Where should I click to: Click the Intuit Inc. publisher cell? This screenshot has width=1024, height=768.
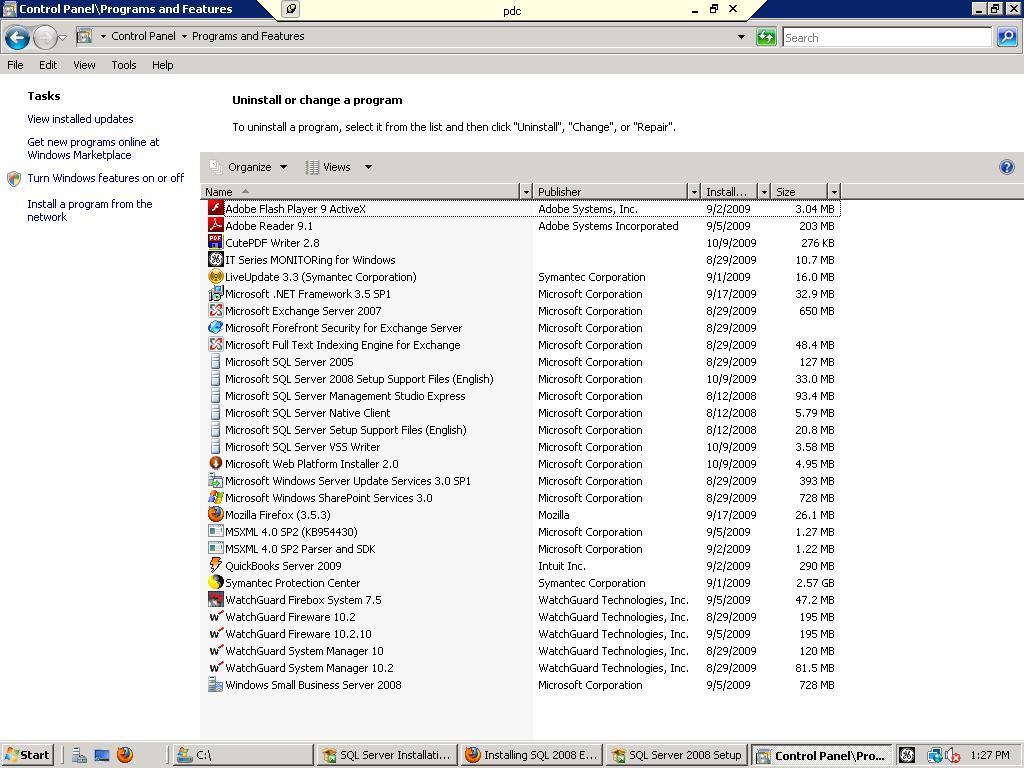[562, 566]
